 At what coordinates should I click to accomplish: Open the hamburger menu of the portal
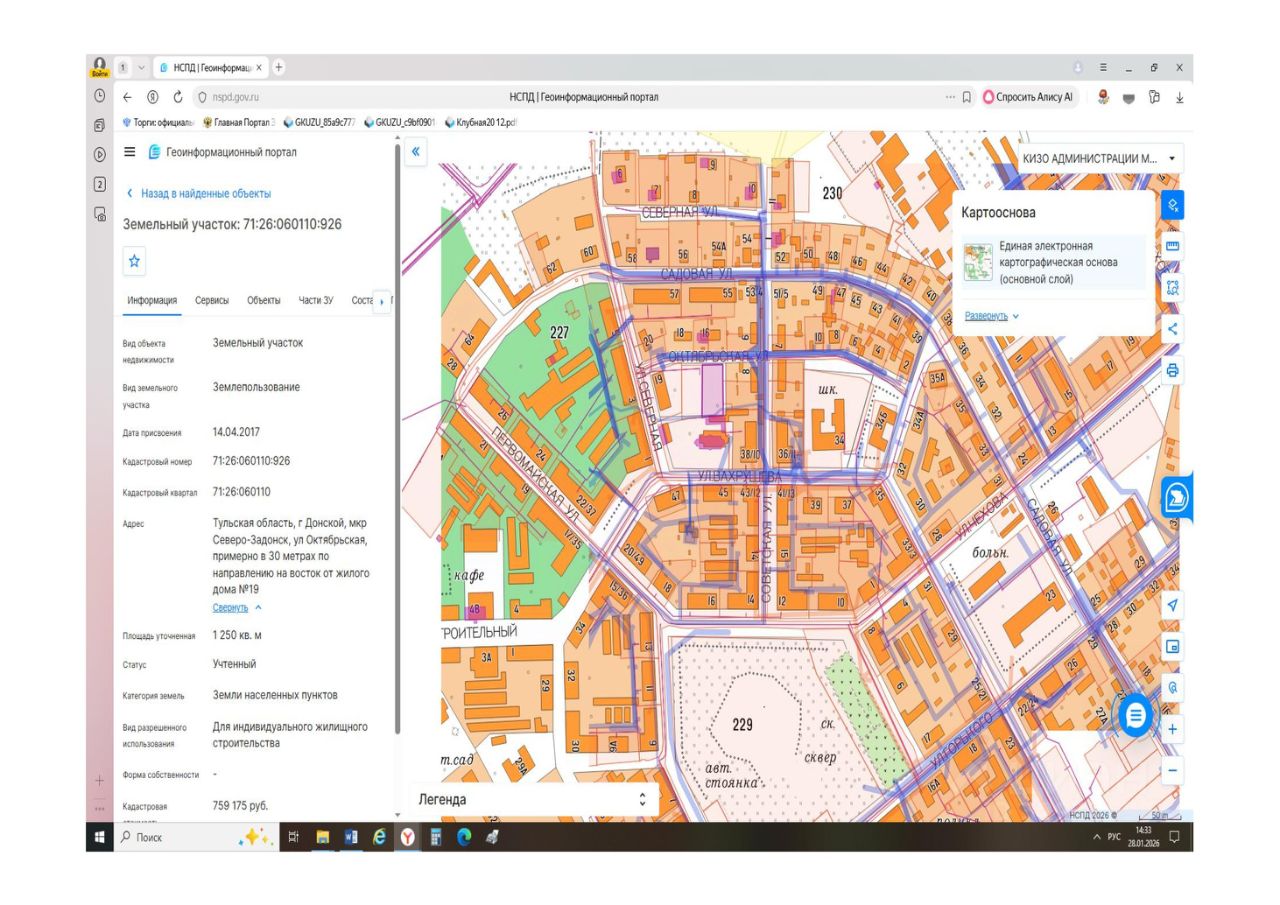click(x=129, y=152)
